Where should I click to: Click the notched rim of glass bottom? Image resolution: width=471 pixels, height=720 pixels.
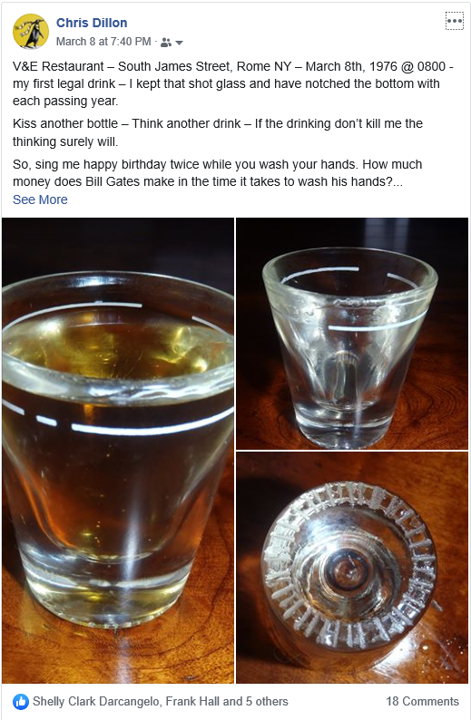pos(349,566)
